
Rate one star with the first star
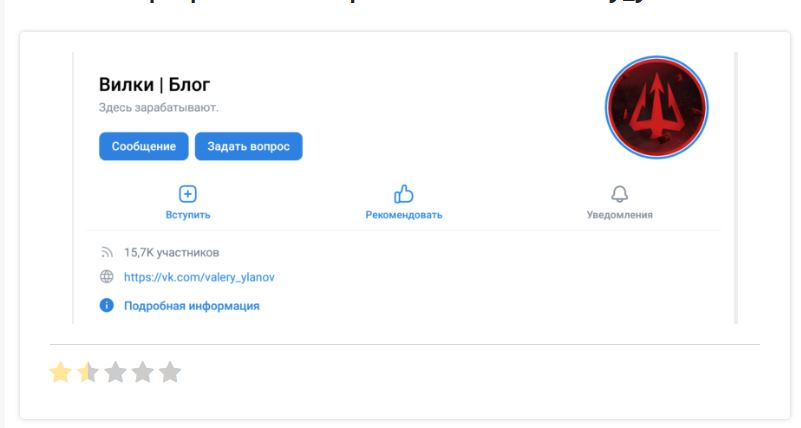point(60,372)
